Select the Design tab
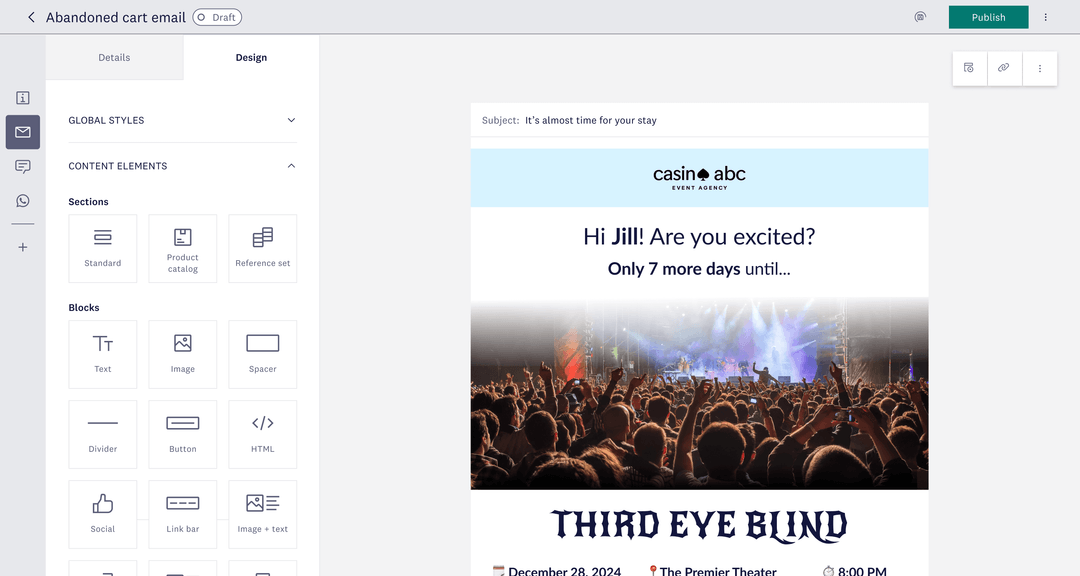The width and height of the screenshot is (1080, 576). point(251,58)
